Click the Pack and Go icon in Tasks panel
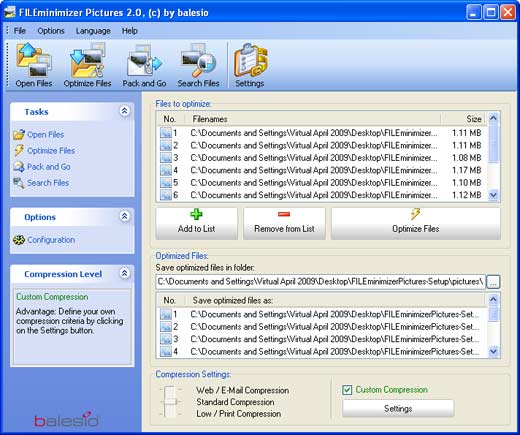Image resolution: width=520 pixels, height=435 pixels. point(19,166)
